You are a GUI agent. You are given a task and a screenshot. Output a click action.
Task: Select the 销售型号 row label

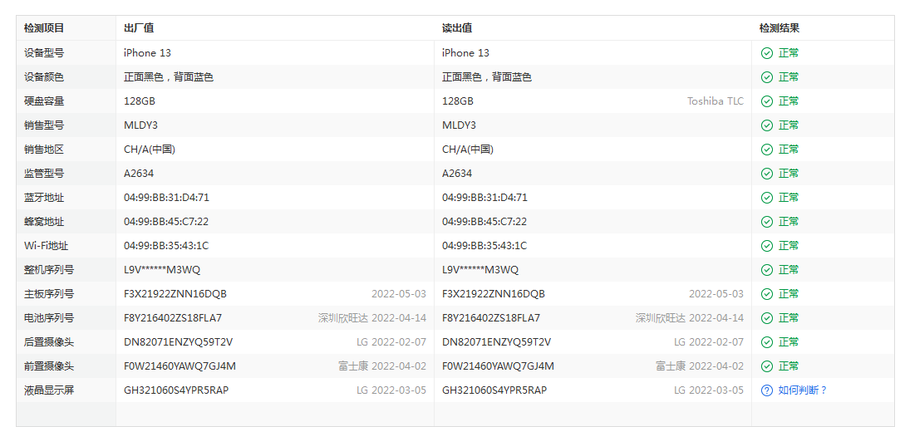[44, 125]
